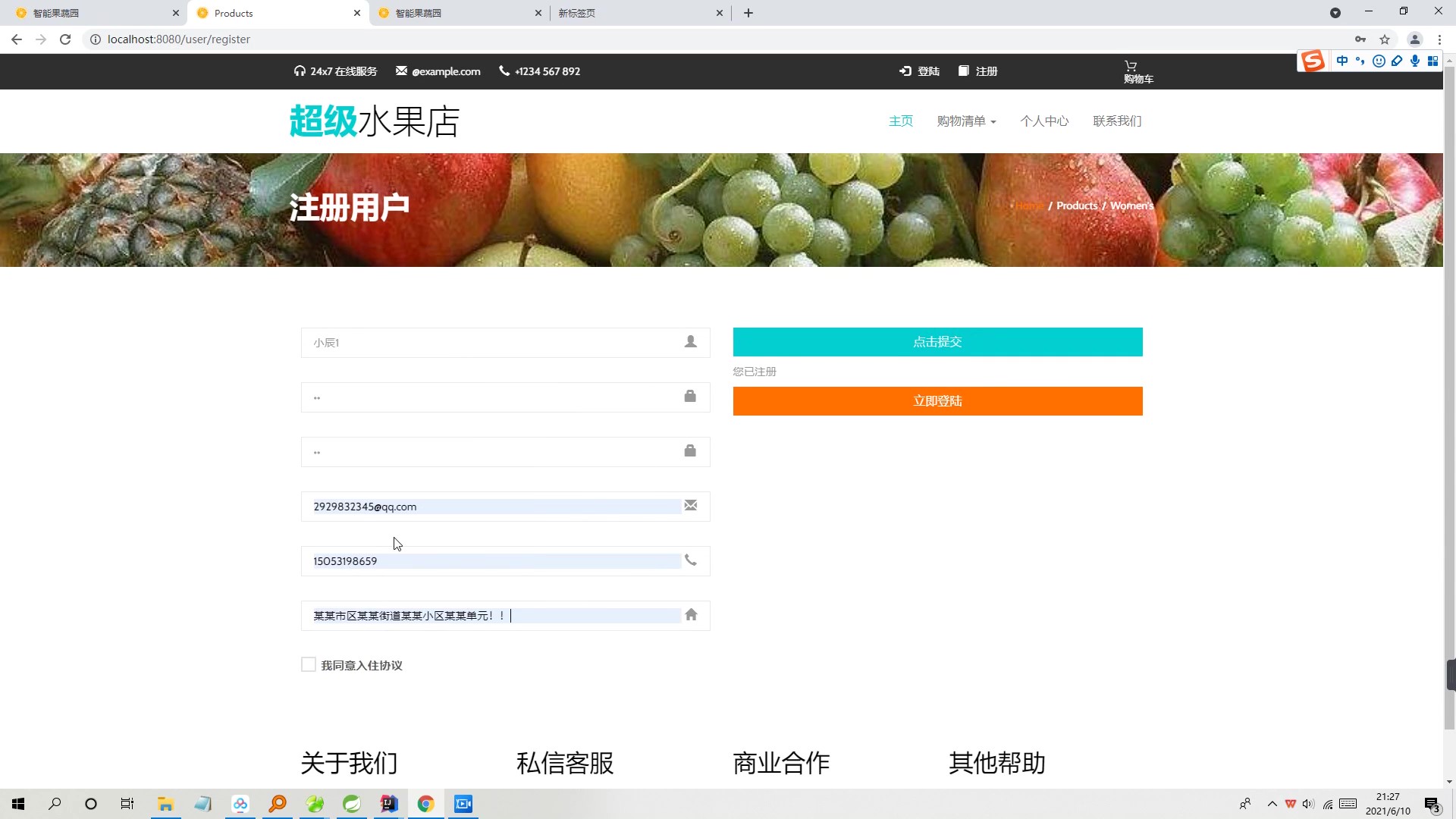Viewport: 1456px width, 819px height.
Task: Open the Chrome tab search dropdown
Action: coord(1335,13)
